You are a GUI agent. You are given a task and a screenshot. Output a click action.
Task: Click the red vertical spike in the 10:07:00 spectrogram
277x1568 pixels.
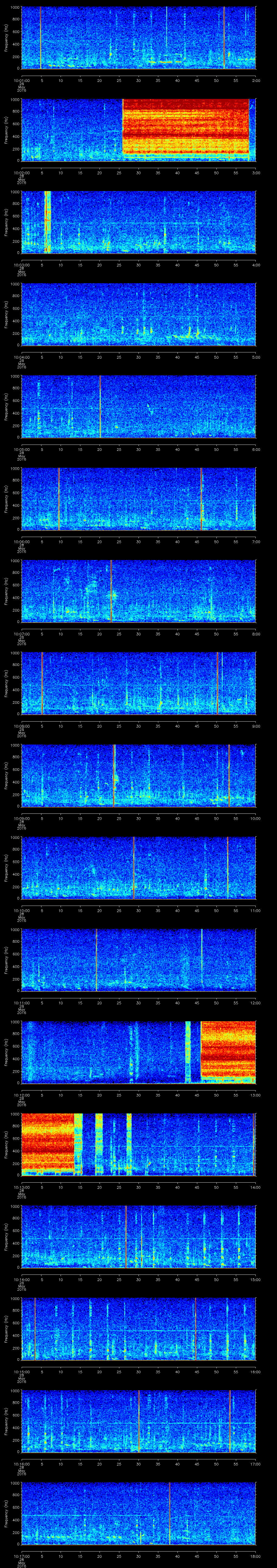coord(111,591)
